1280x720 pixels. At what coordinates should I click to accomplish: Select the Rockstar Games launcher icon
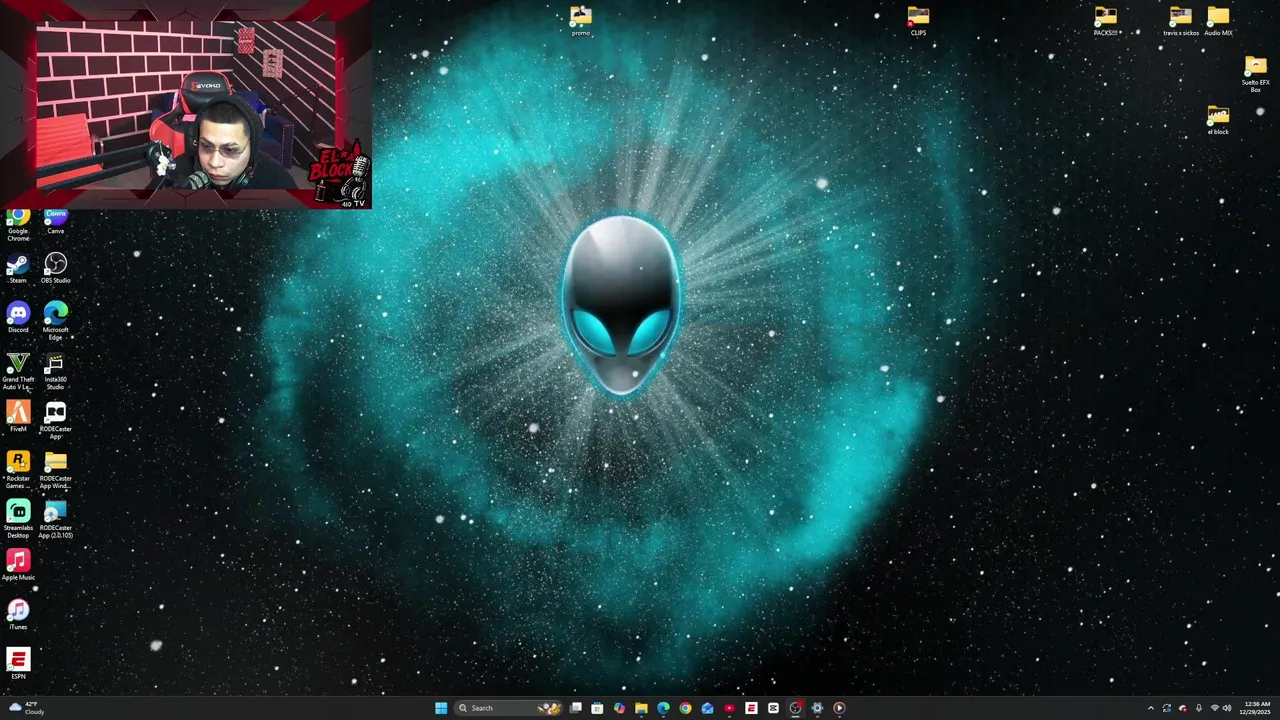(18, 470)
